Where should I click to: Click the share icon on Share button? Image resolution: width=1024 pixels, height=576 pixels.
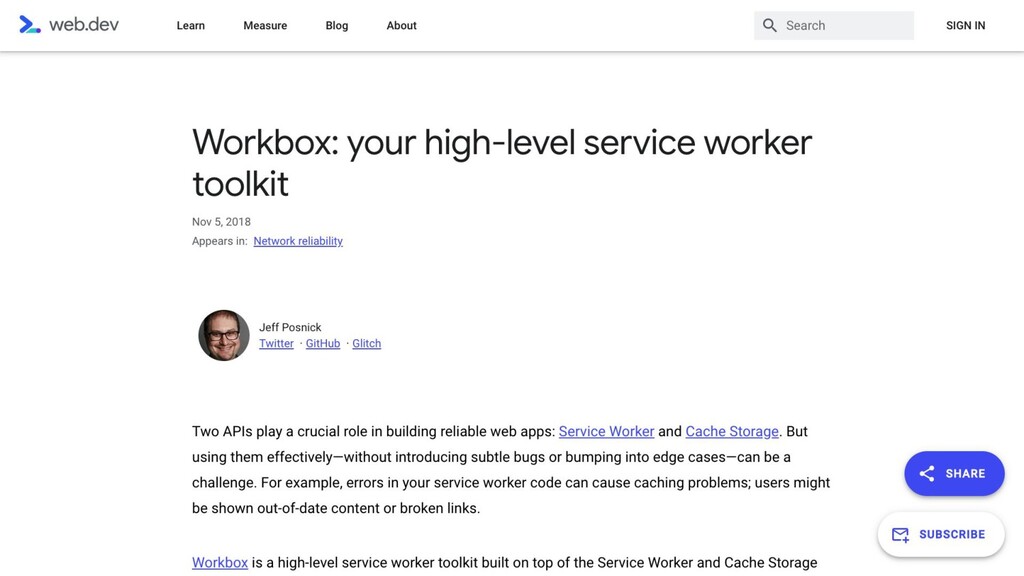point(927,473)
